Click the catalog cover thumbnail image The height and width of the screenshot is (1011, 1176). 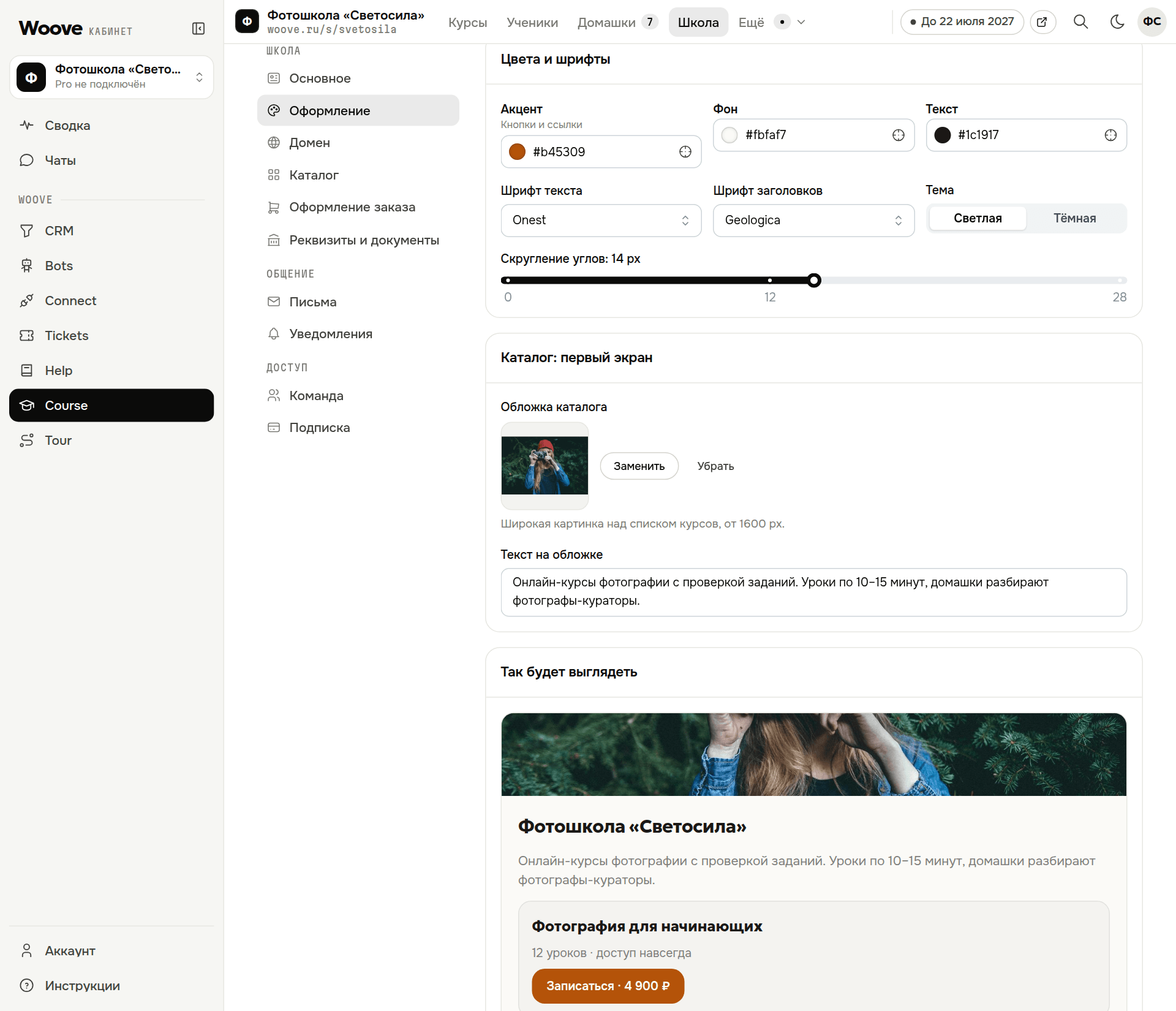[x=545, y=466]
